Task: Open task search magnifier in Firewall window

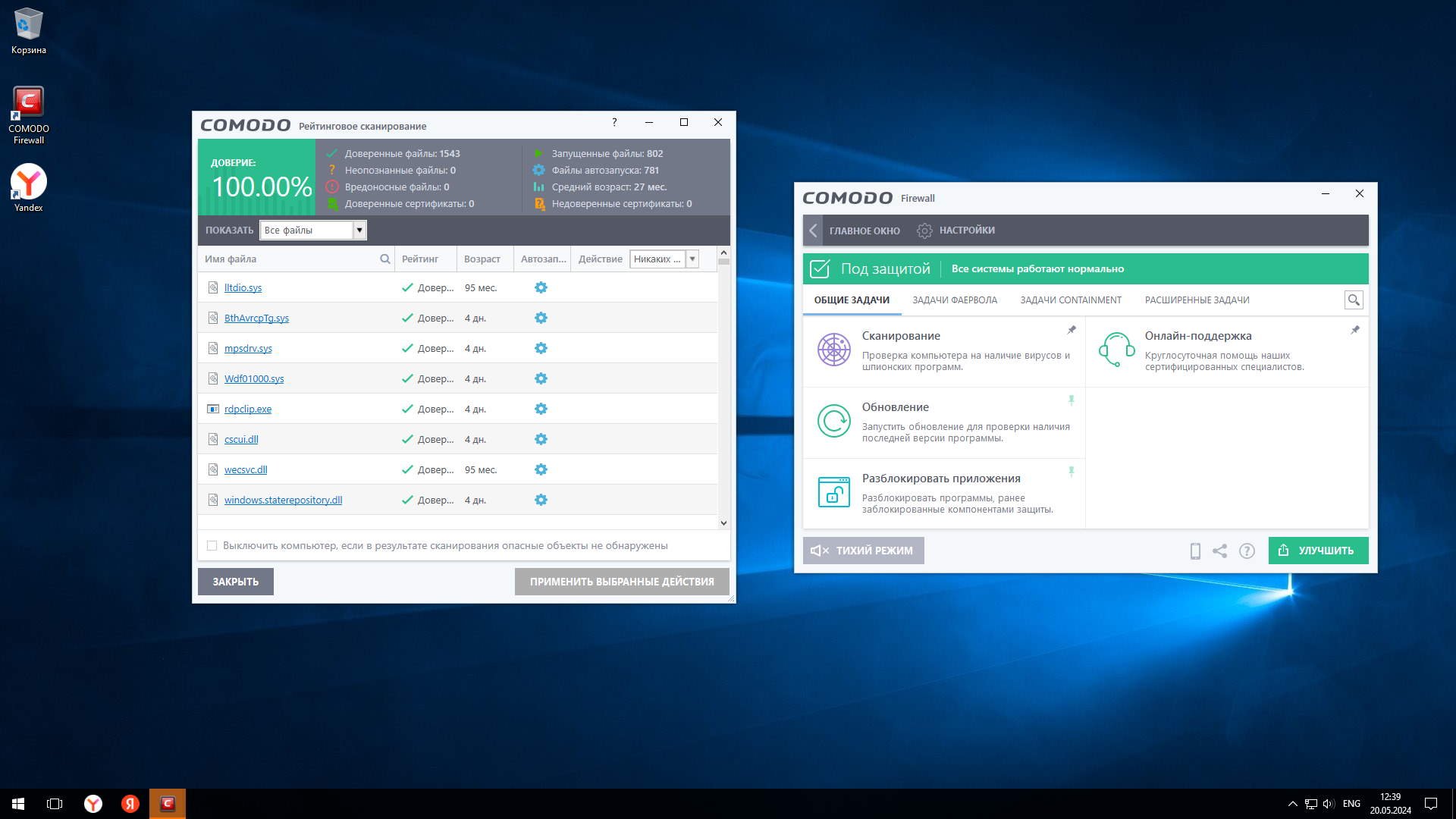Action: click(x=1354, y=300)
